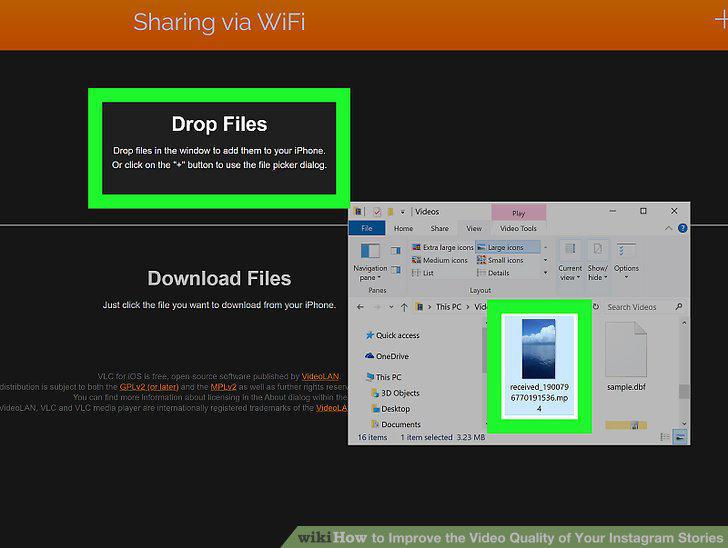
Task: Open the Show/hide dropdown
Action: click(598, 261)
